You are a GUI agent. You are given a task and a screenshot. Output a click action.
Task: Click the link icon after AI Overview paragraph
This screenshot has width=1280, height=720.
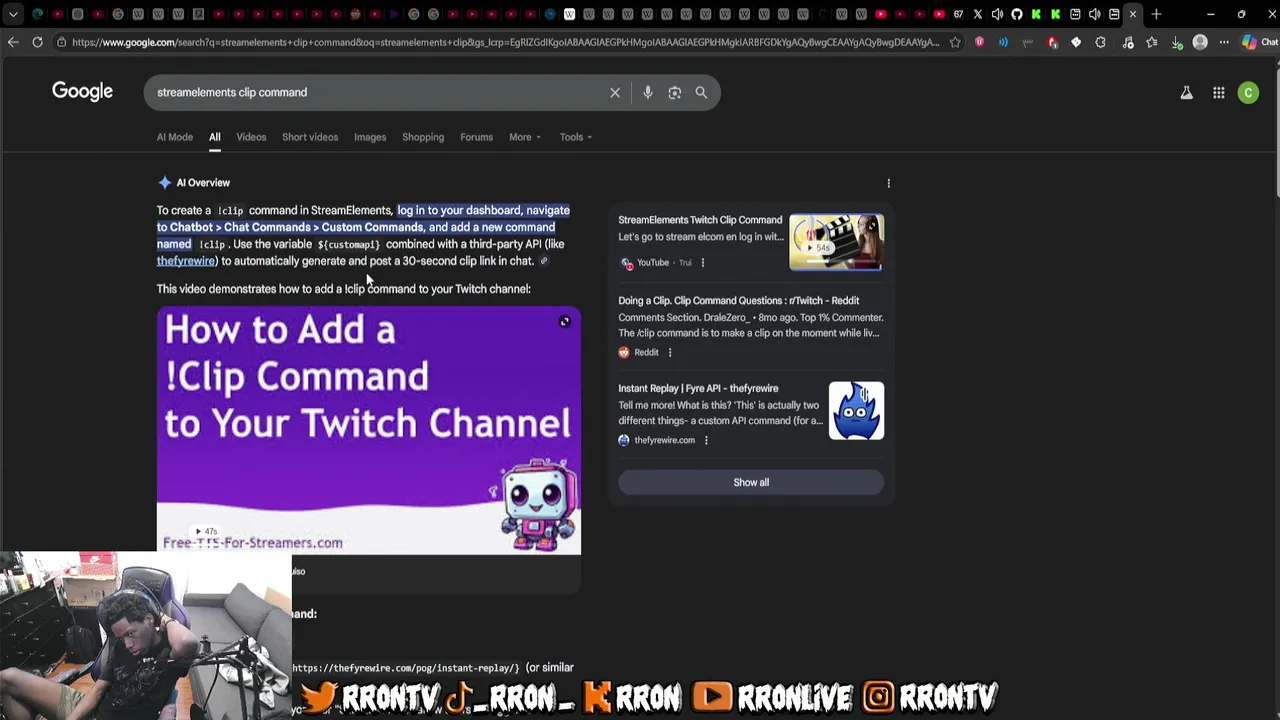point(544,261)
